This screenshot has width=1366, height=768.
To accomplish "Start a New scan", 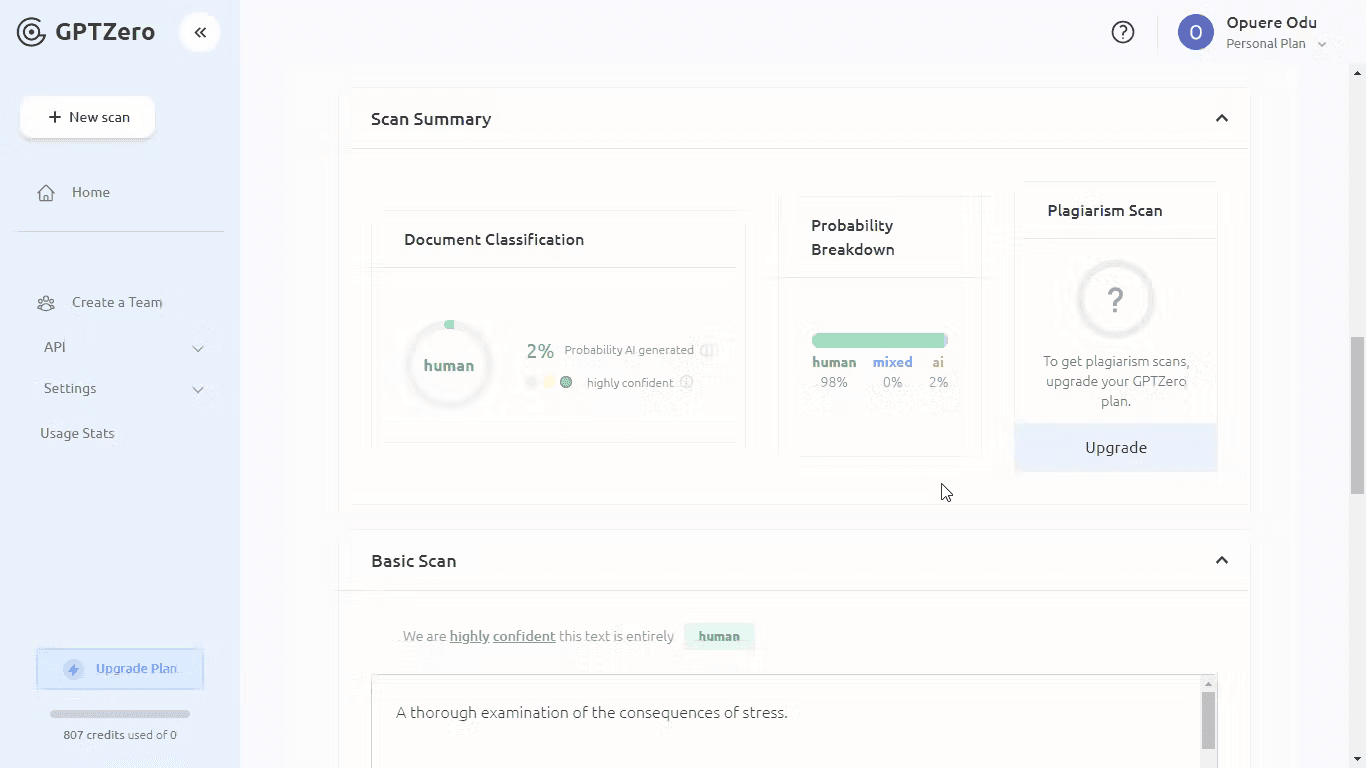I will (88, 117).
